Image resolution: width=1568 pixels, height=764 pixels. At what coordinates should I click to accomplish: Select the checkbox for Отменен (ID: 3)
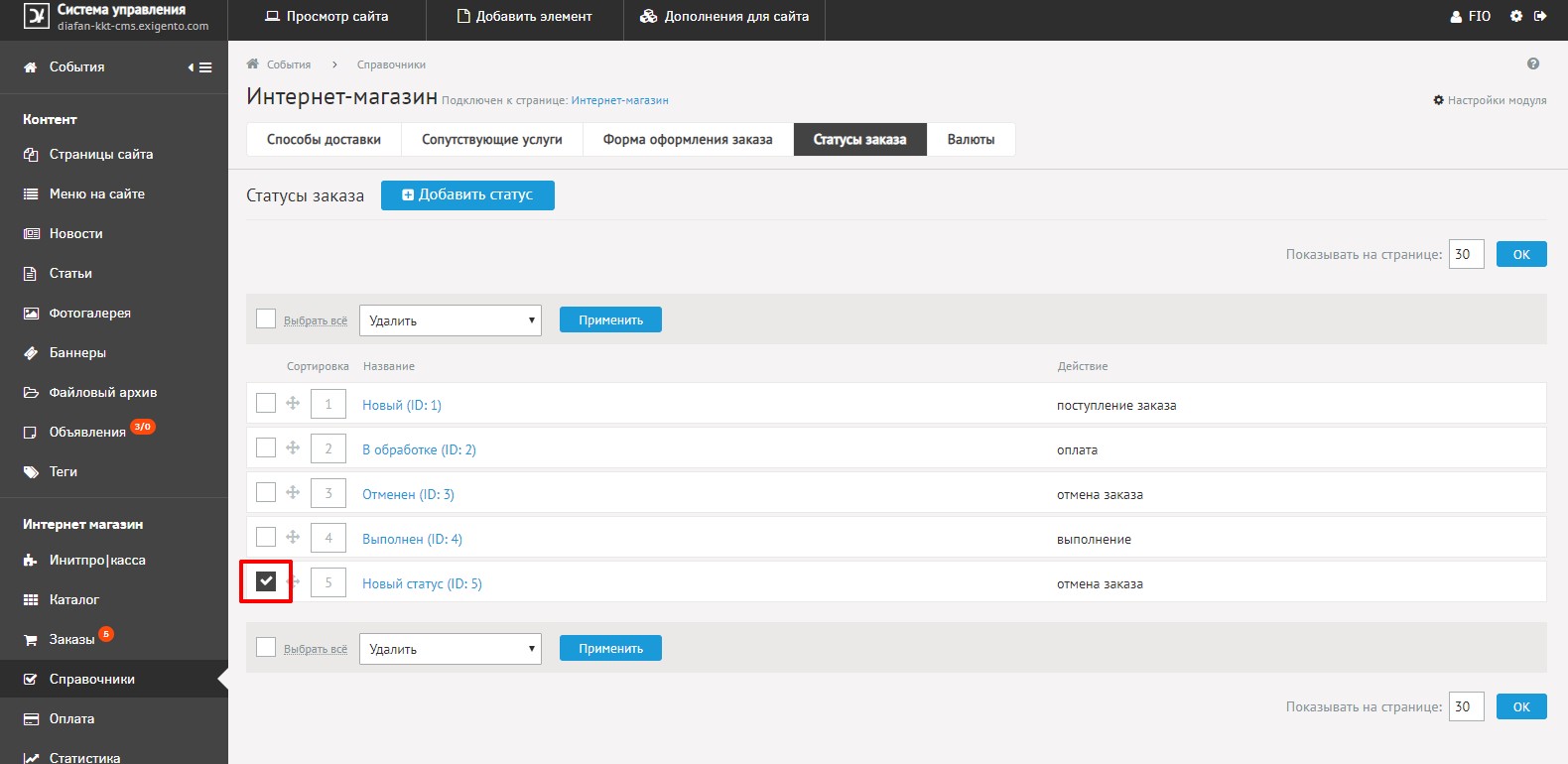coord(266,492)
